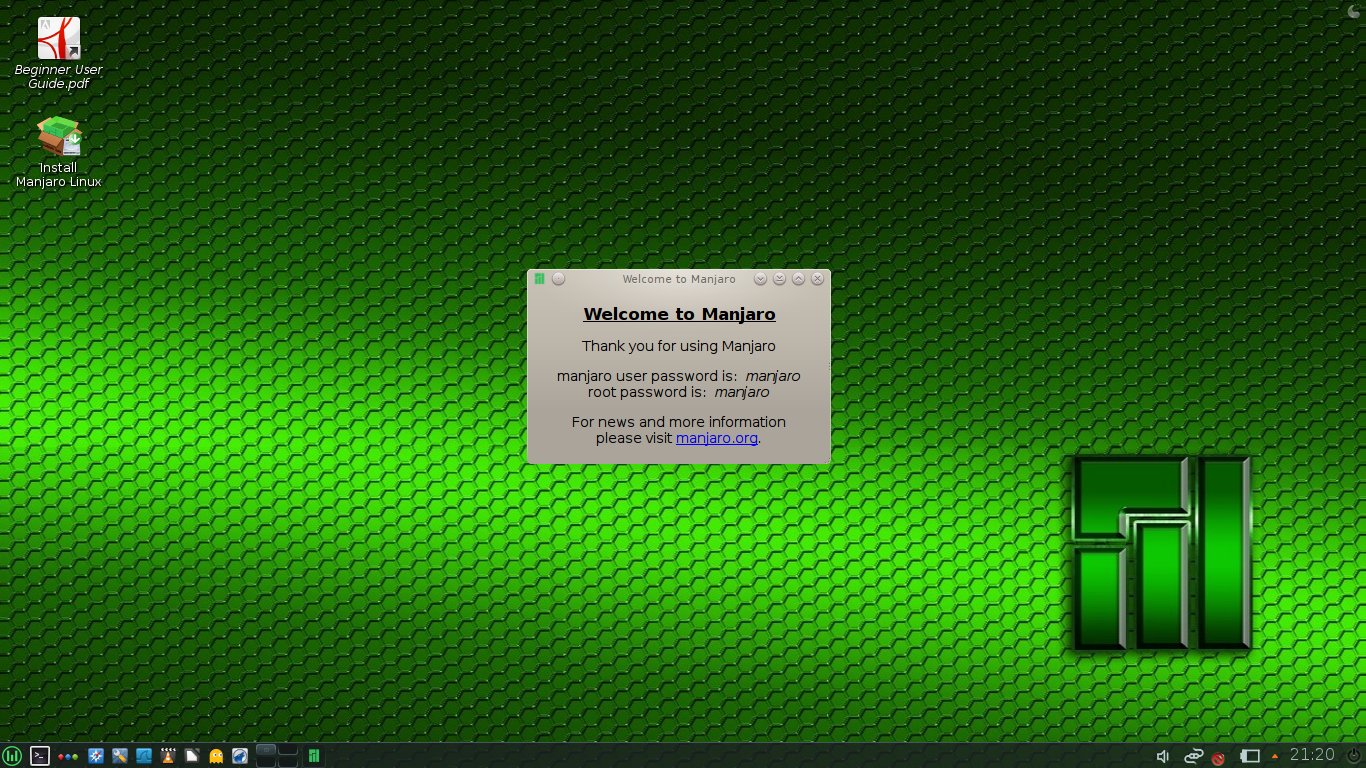Viewport: 1366px width, 768px height.
Task: Select Welcome to Manjaro taskbar entry
Action: (x=314, y=756)
